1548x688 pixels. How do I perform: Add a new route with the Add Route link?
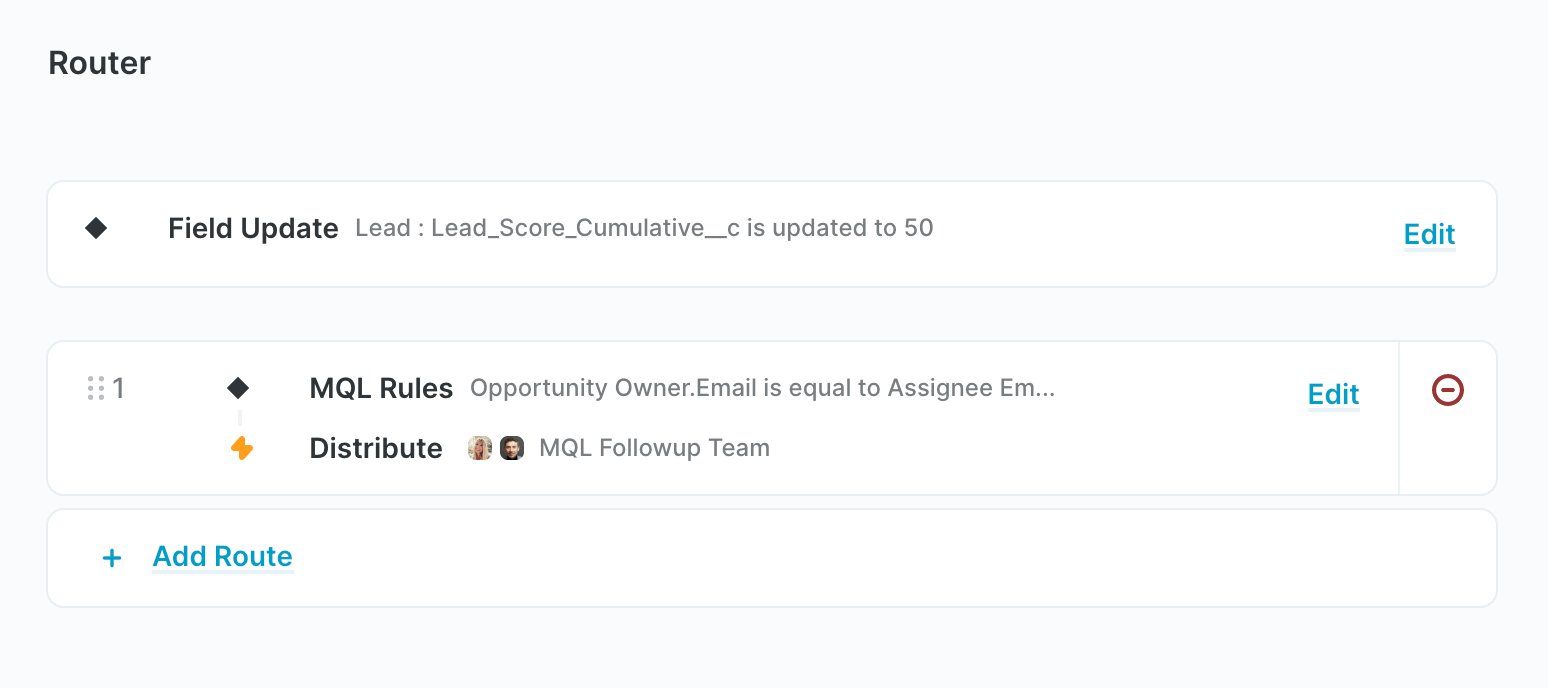pos(222,556)
